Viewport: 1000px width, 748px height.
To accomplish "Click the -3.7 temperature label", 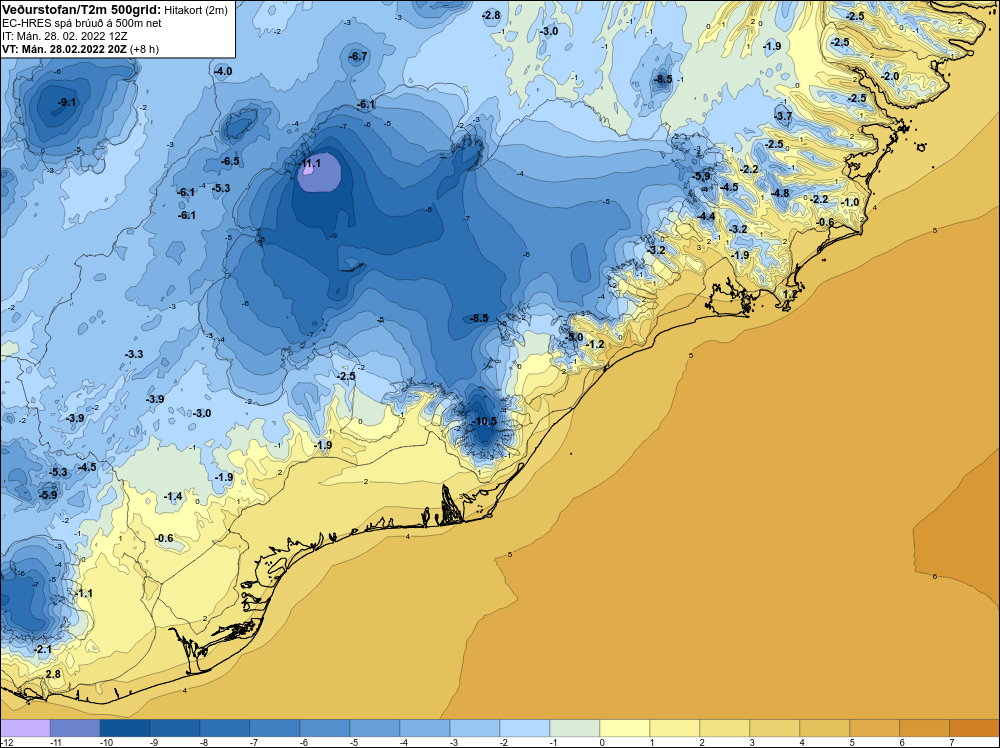I will 783,115.
